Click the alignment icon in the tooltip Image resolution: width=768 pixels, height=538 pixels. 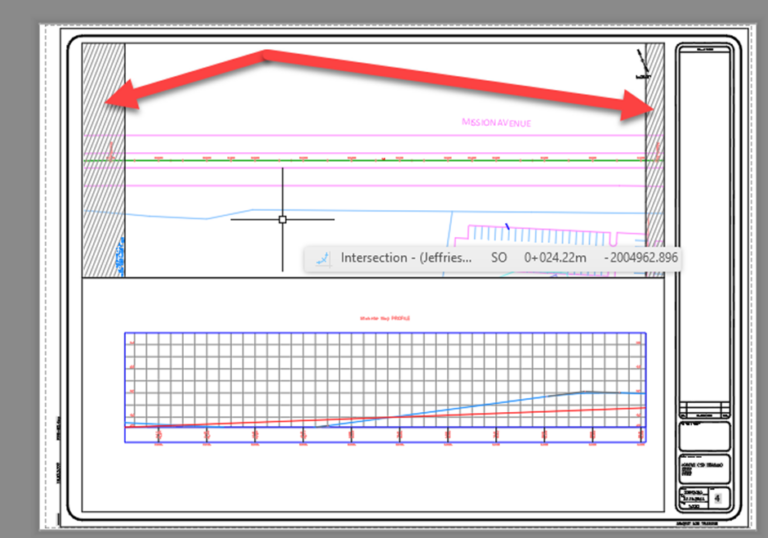click(x=322, y=259)
